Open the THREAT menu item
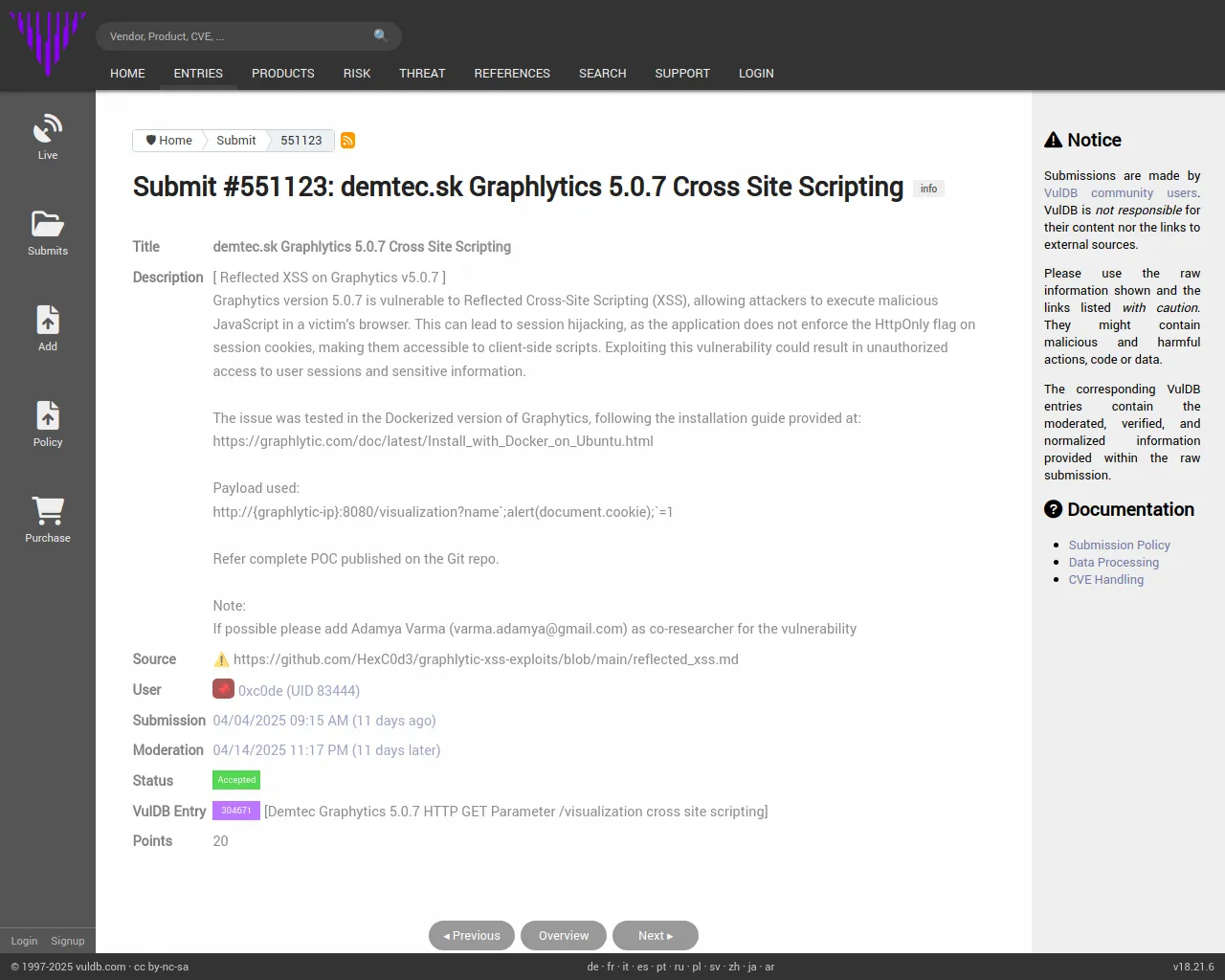Screen dimensions: 1225x980 422,73
